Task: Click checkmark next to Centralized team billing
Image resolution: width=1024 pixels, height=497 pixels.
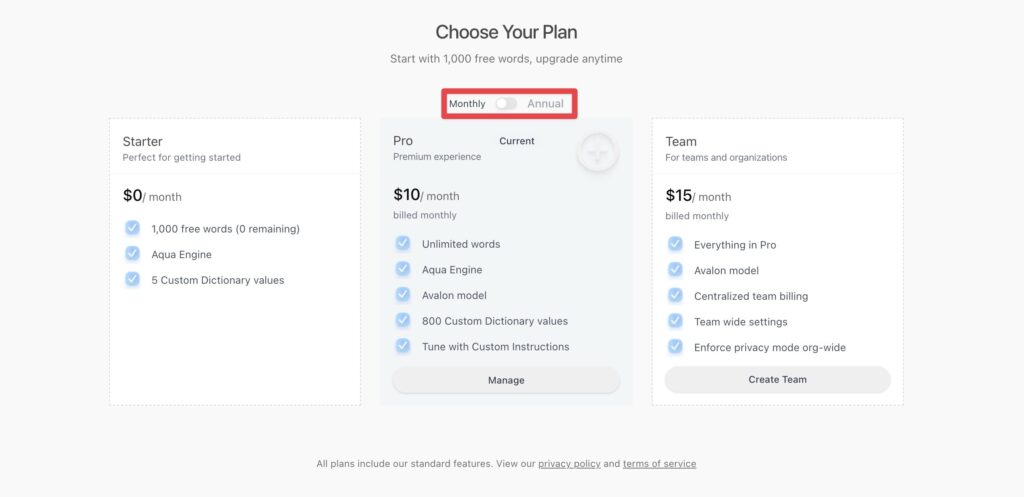Action: point(675,296)
